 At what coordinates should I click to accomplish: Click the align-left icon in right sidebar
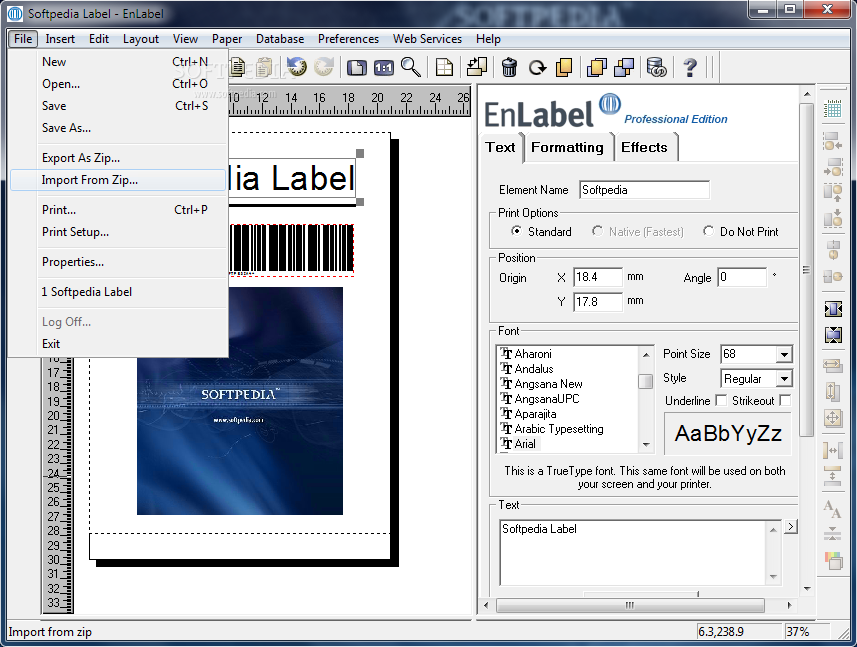pos(833,141)
